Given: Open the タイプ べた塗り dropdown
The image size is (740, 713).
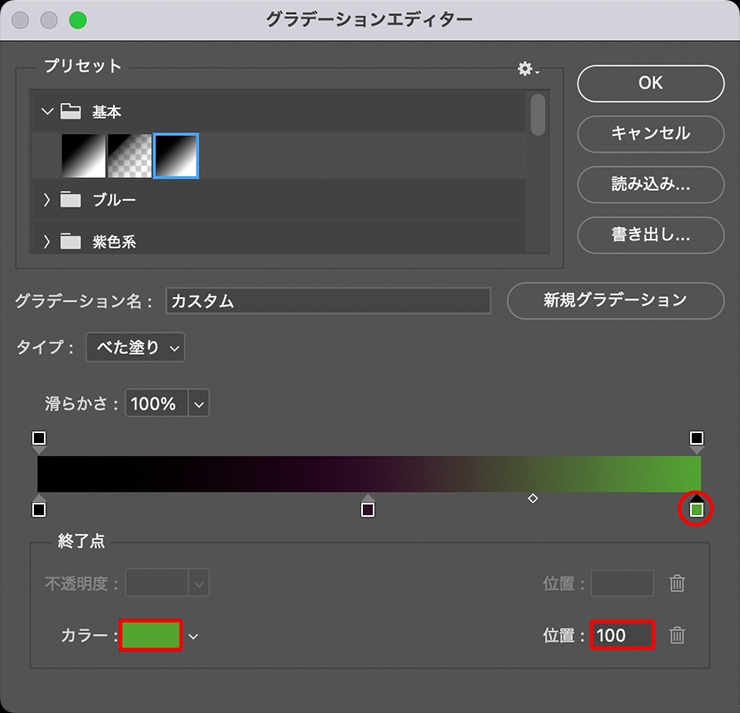Looking at the screenshot, I should (x=135, y=347).
